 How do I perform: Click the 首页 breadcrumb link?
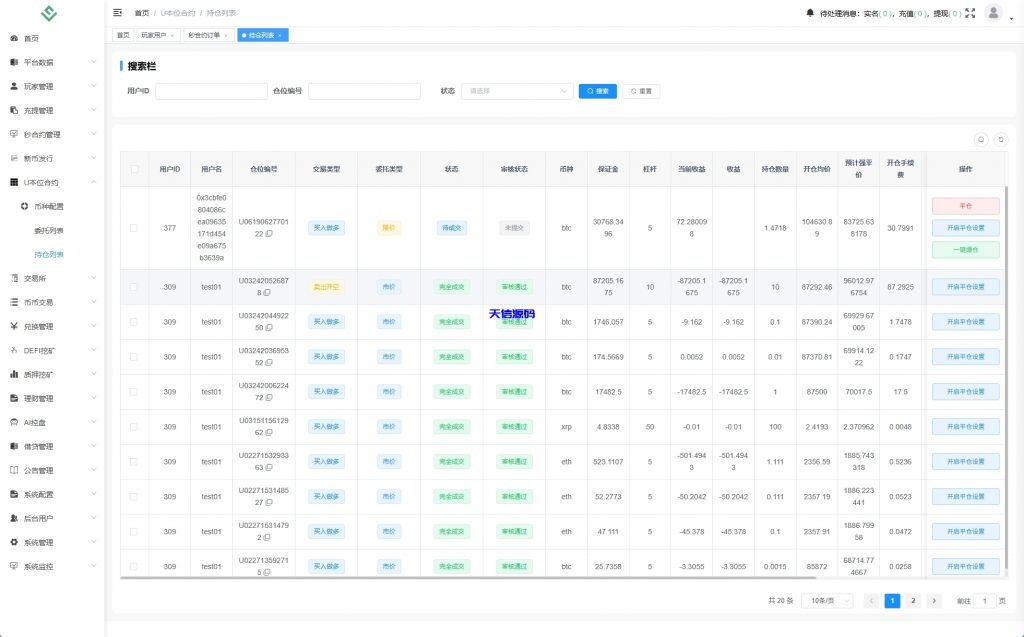tap(142, 13)
